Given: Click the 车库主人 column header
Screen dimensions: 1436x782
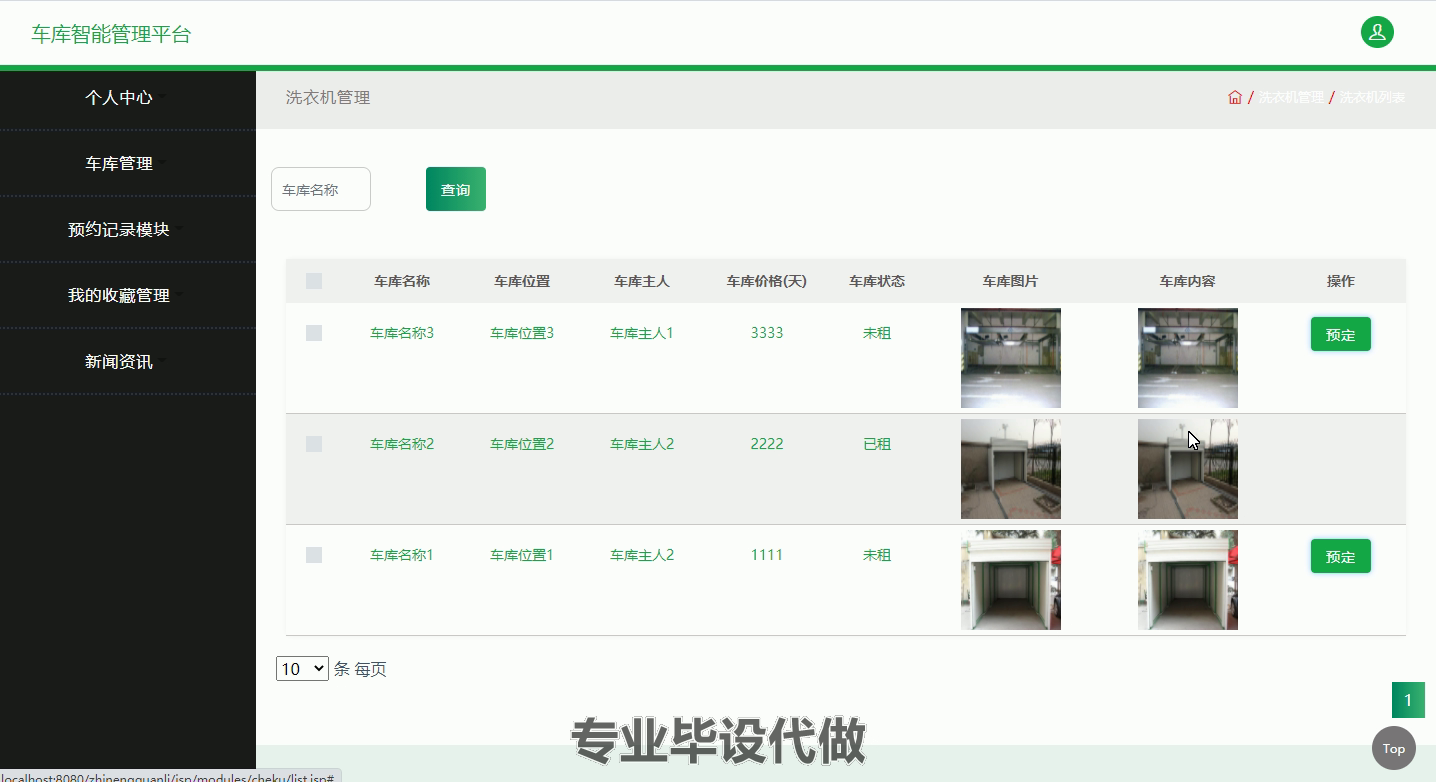Looking at the screenshot, I should coord(642,281).
